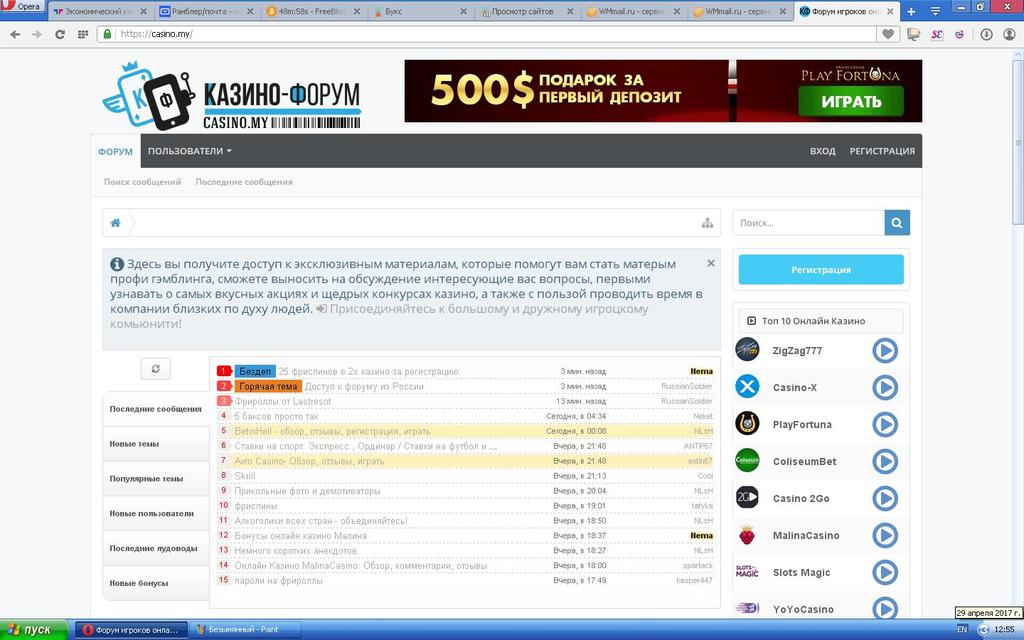
Task: Click the refresh icon button above sidebar tabs
Action: (x=155, y=369)
